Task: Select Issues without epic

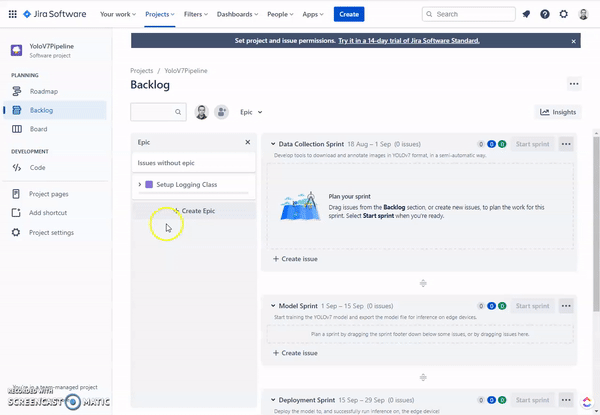Action: (x=193, y=163)
